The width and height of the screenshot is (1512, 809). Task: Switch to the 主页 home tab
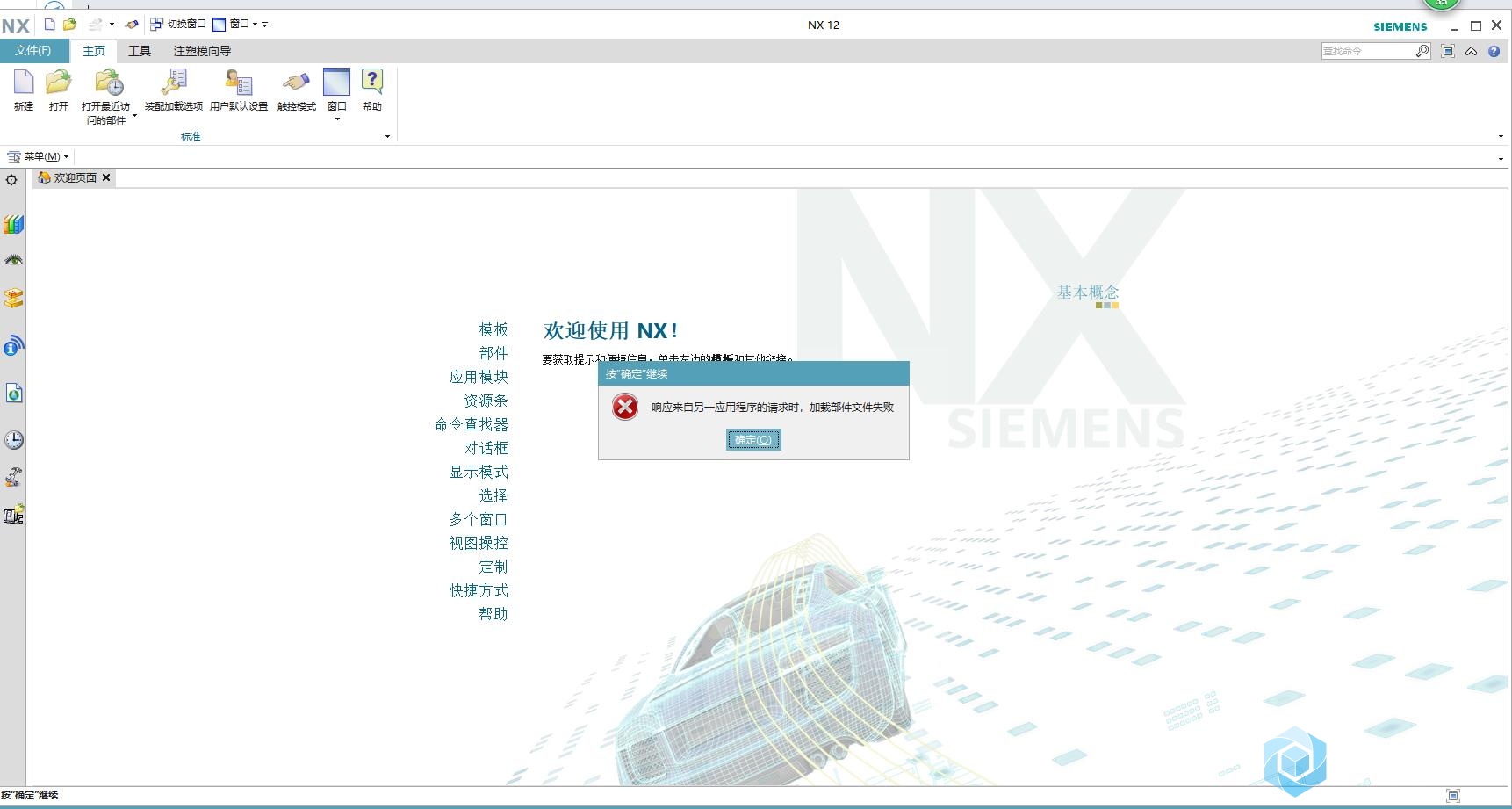pyautogui.click(x=94, y=51)
